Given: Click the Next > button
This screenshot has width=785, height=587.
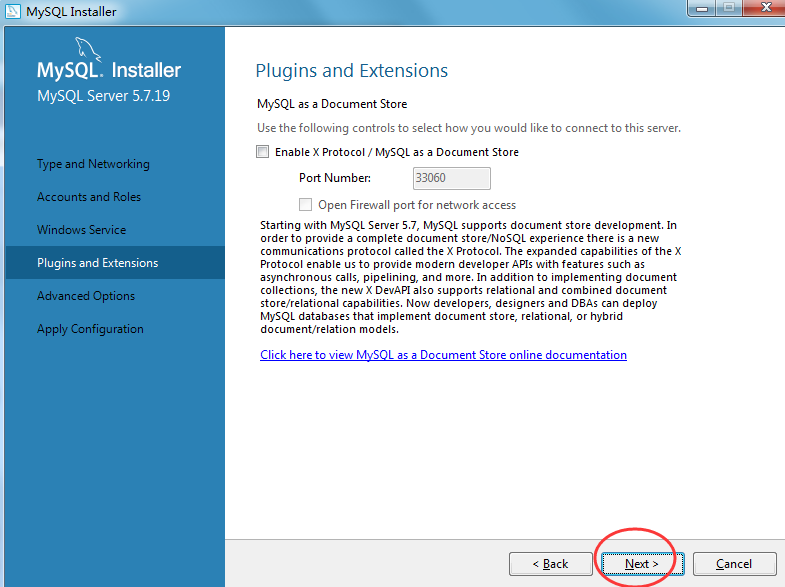Looking at the screenshot, I should pyautogui.click(x=642, y=564).
